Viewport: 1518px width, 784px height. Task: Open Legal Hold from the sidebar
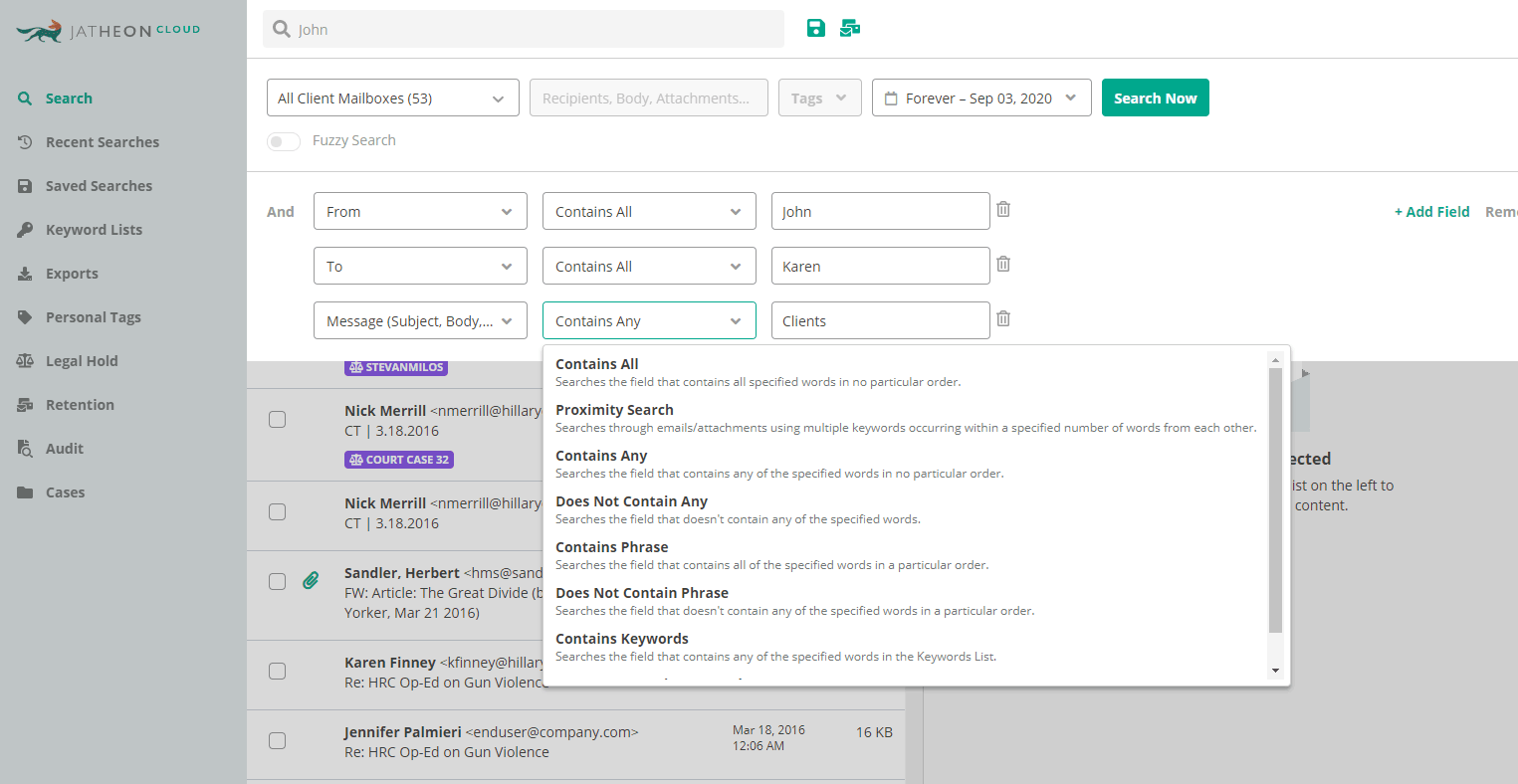click(82, 361)
